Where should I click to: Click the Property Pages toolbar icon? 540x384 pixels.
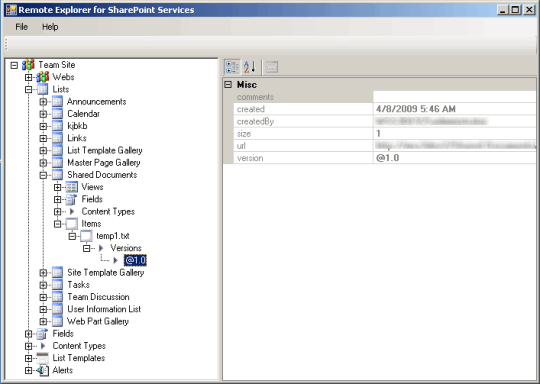[x=272, y=67]
